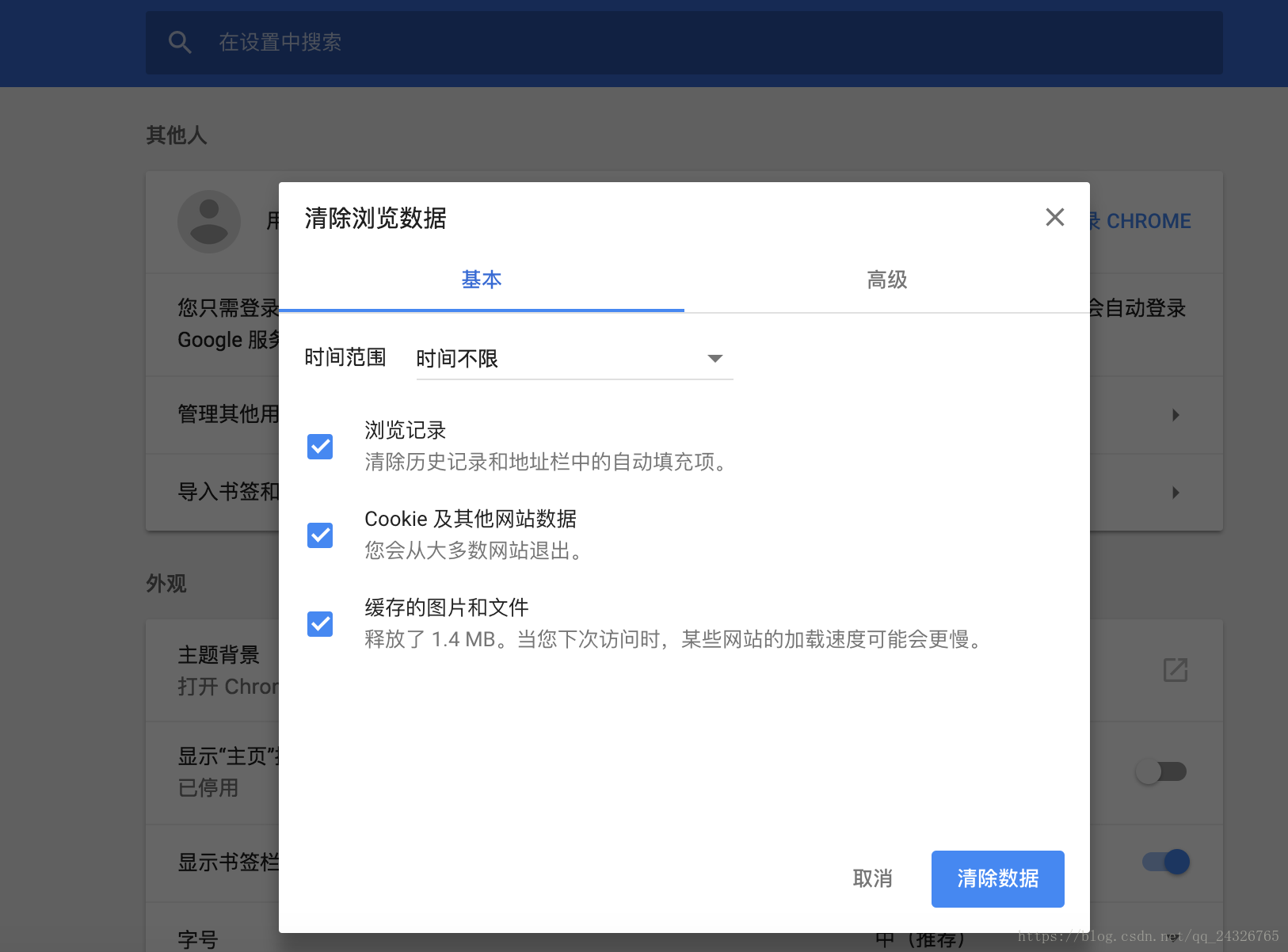This screenshot has width=1288, height=952.
Task: Uncheck 缓存的图片和文件 checkbox
Action: point(320,624)
